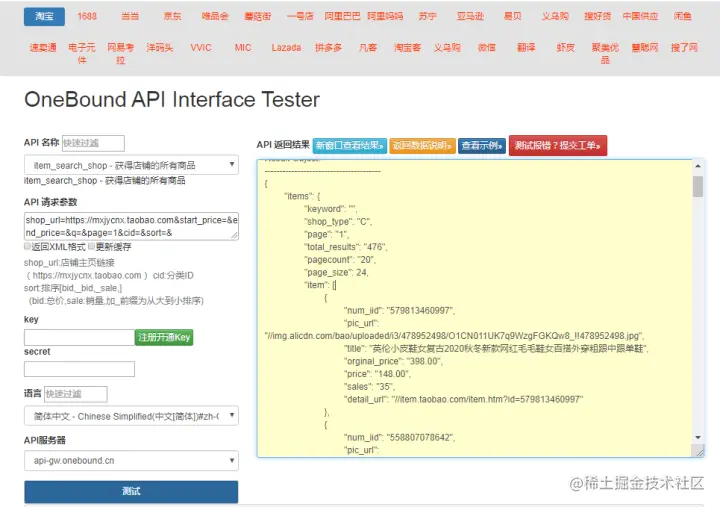The height and width of the screenshot is (507, 720).
Task: Click the red 测试报错？提交工单 button
Action: [558, 146]
